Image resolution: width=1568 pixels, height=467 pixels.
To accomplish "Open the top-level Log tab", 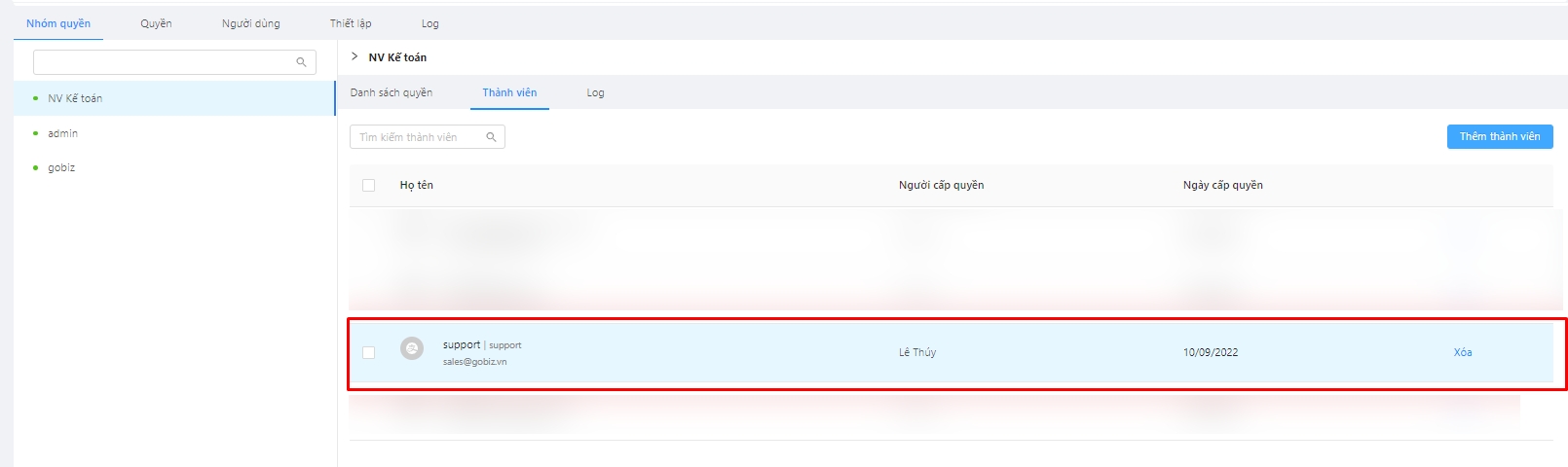I will [430, 23].
